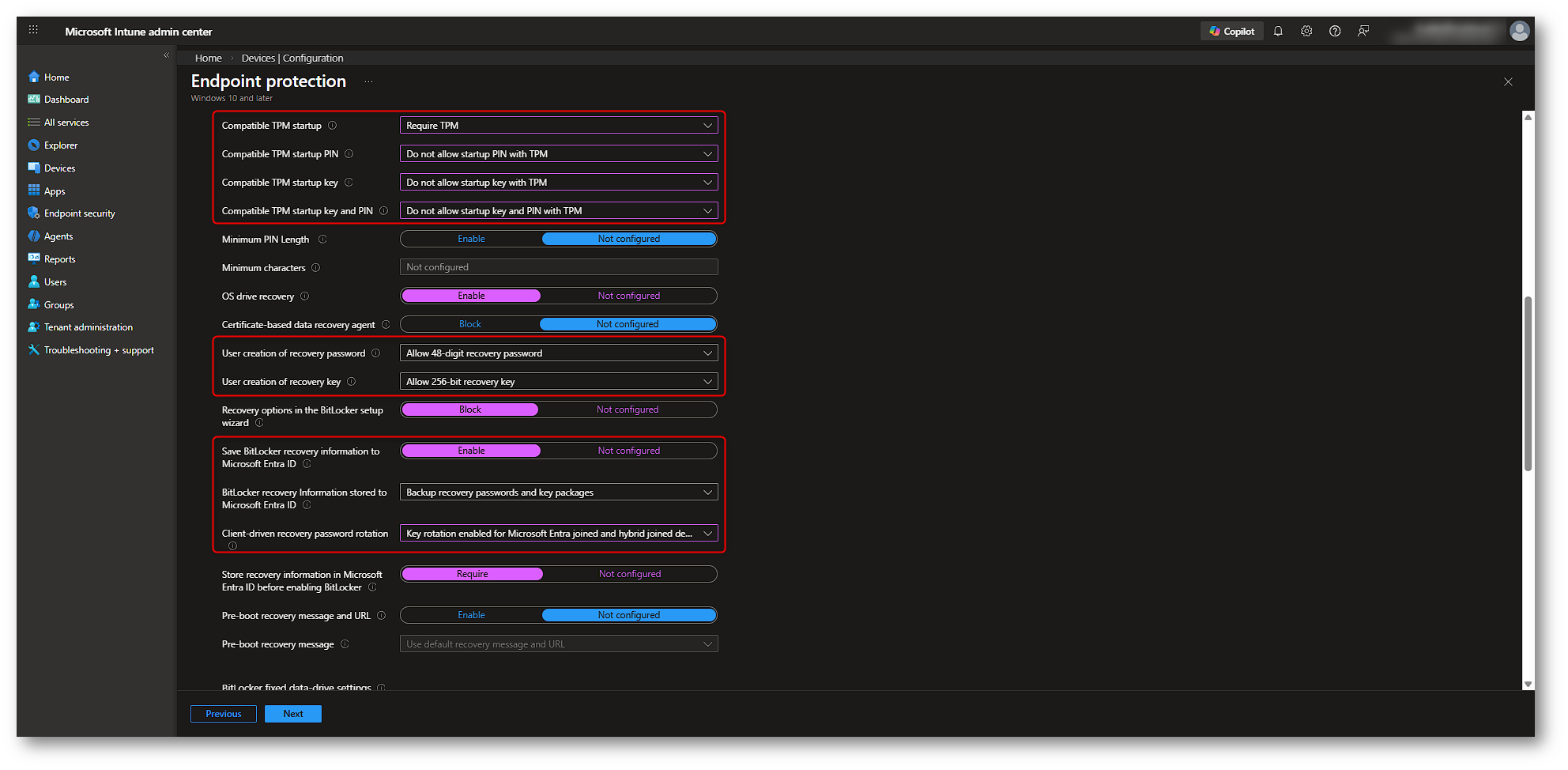Open Compatible TPM startup PIN dropdown
The width and height of the screenshot is (1568, 770).
tap(559, 154)
